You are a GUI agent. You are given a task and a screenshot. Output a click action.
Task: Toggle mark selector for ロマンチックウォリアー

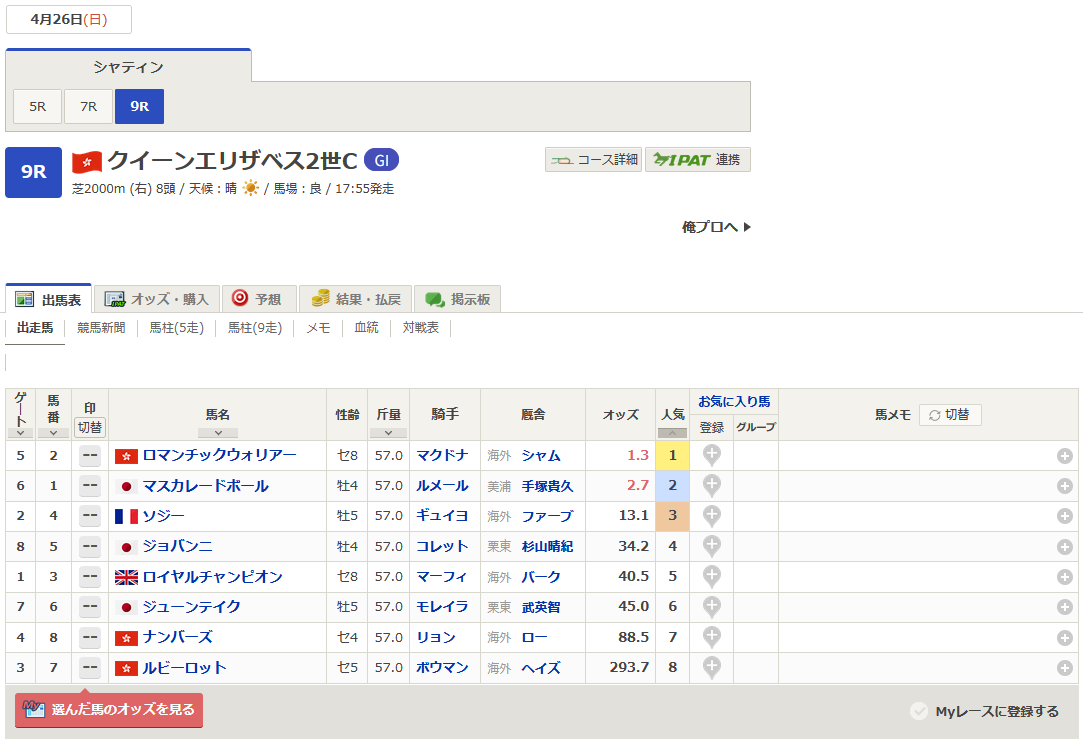tap(90, 456)
